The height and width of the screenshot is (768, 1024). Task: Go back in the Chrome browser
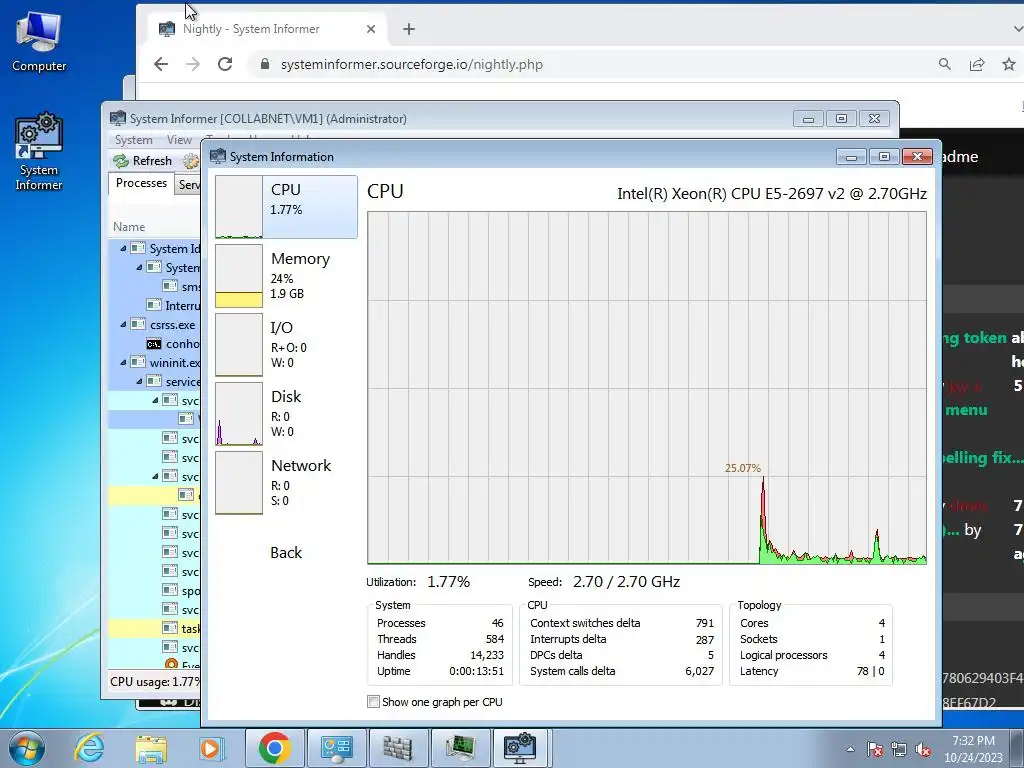click(161, 64)
